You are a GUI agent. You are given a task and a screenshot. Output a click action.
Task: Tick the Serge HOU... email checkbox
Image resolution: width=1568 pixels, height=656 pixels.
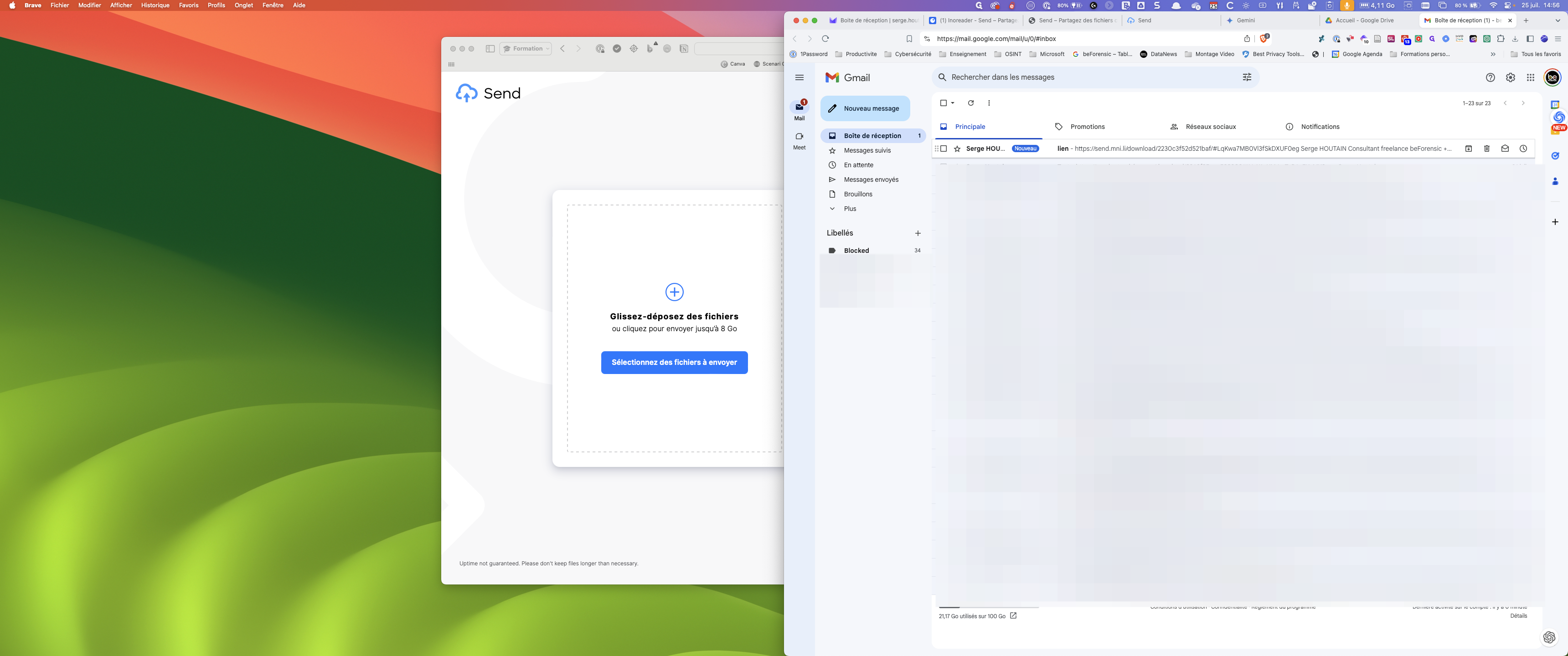[944, 149]
